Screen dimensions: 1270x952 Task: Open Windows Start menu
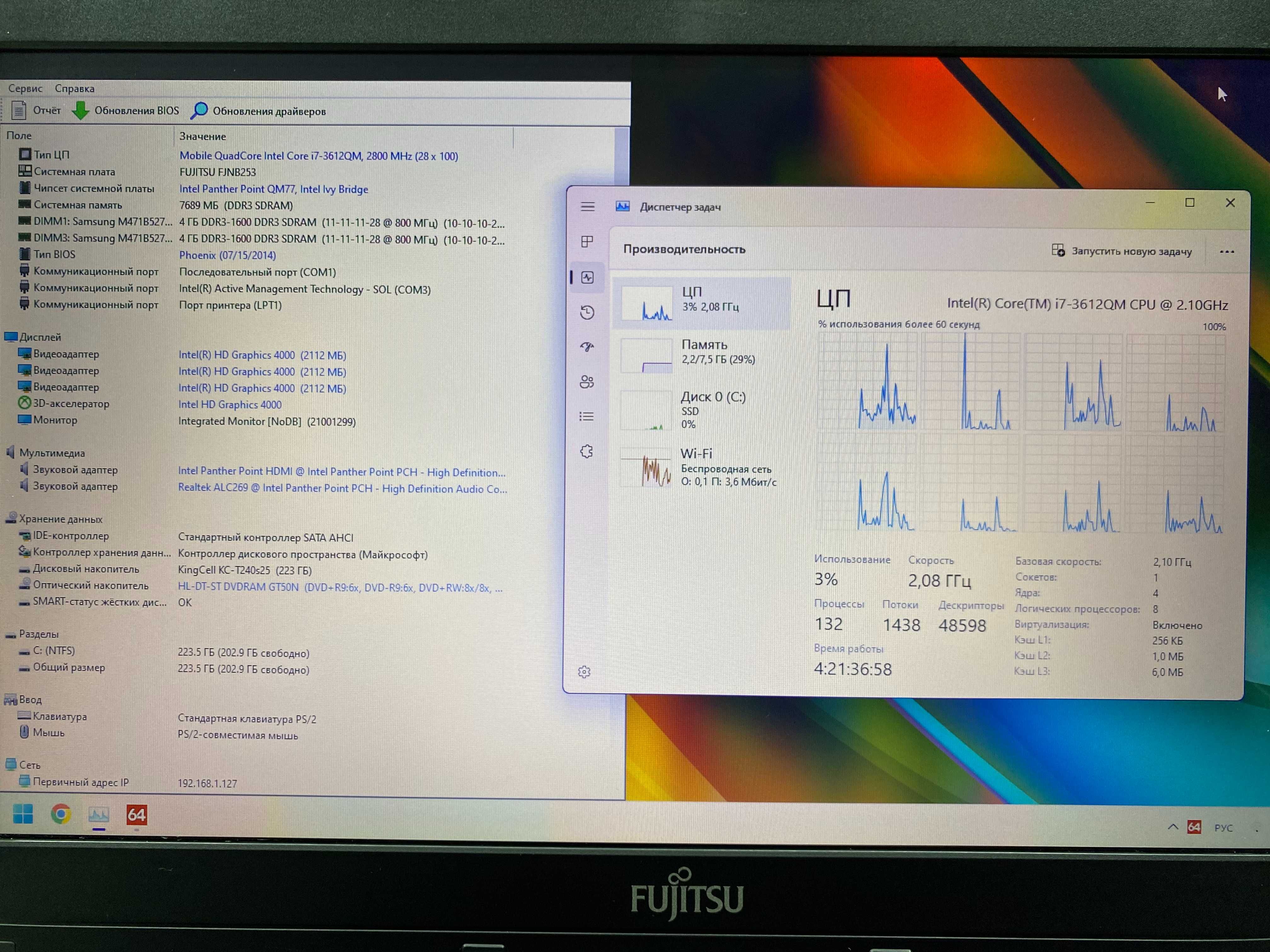click(23, 814)
